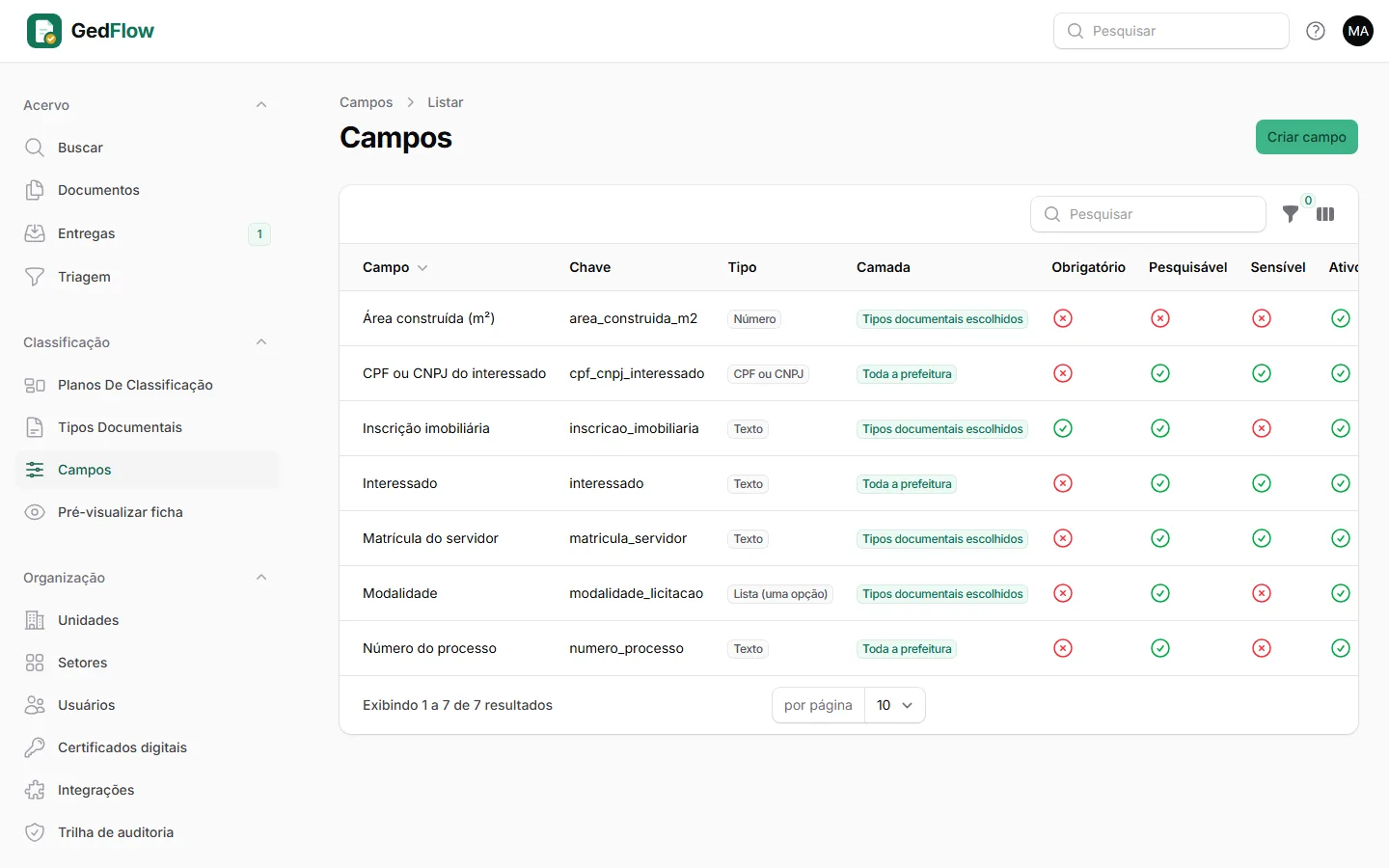Click the Unidades building icon

point(35,620)
